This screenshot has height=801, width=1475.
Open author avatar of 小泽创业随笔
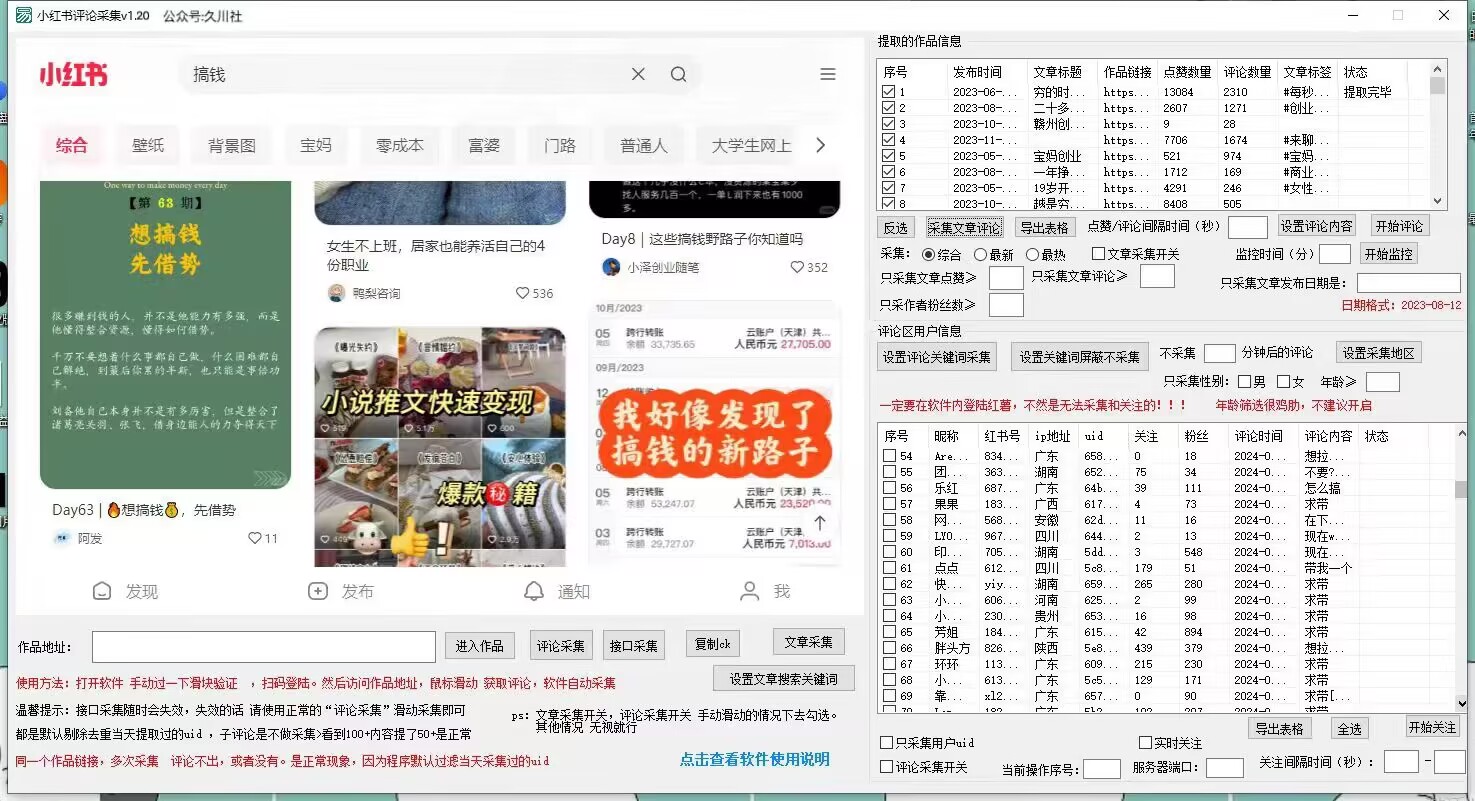click(611, 267)
